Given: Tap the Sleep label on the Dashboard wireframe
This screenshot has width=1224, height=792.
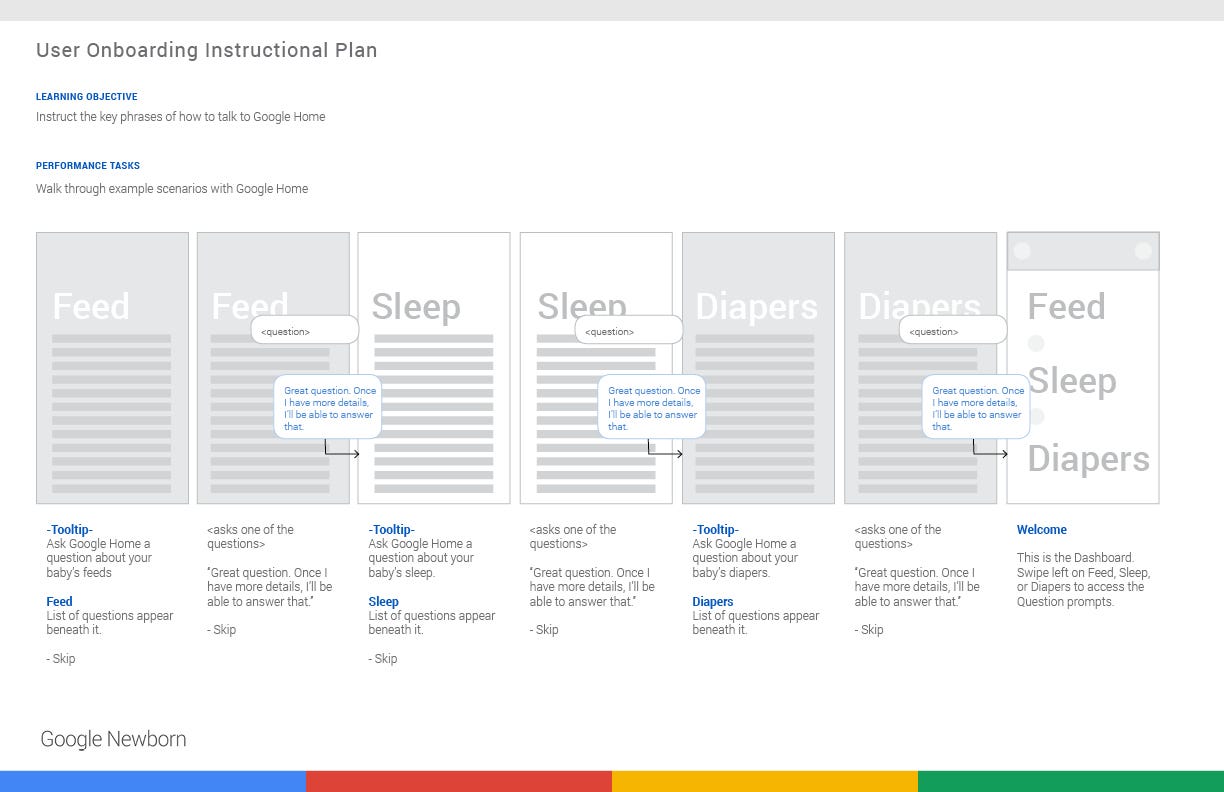Looking at the screenshot, I should click(x=1072, y=381).
